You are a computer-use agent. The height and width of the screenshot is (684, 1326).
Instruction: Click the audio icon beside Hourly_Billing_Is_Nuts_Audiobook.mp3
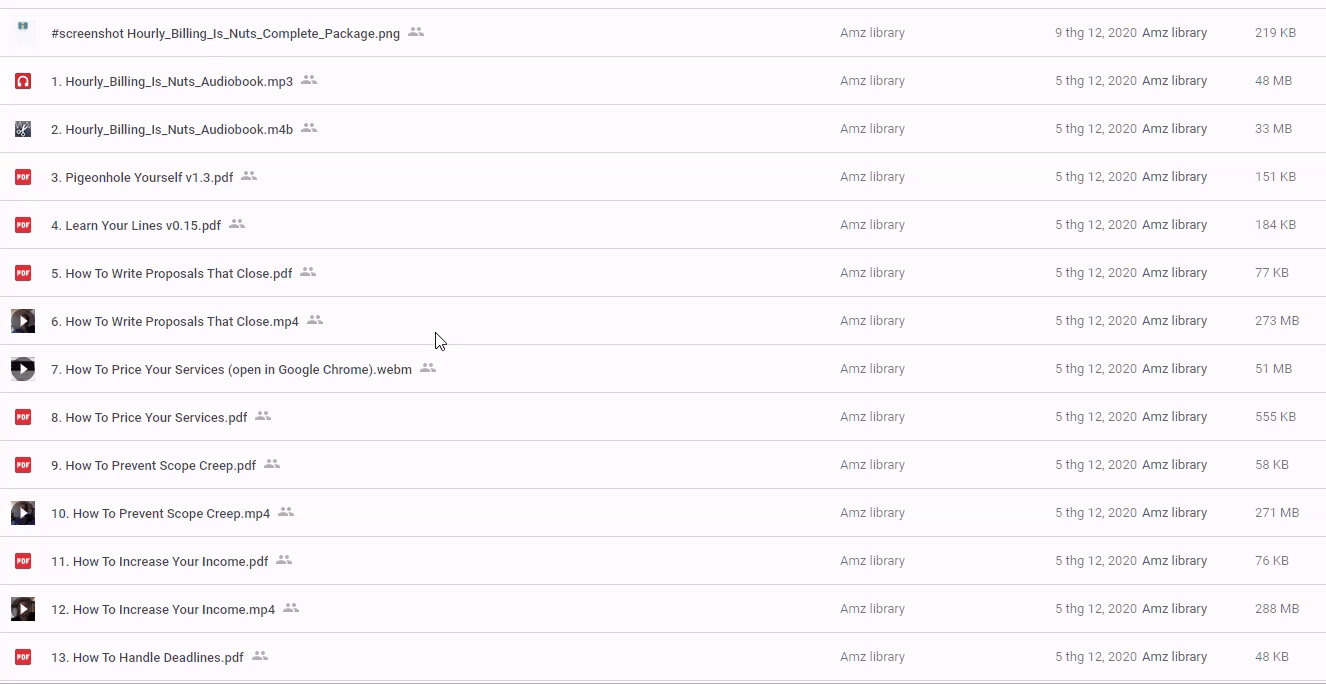point(23,81)
